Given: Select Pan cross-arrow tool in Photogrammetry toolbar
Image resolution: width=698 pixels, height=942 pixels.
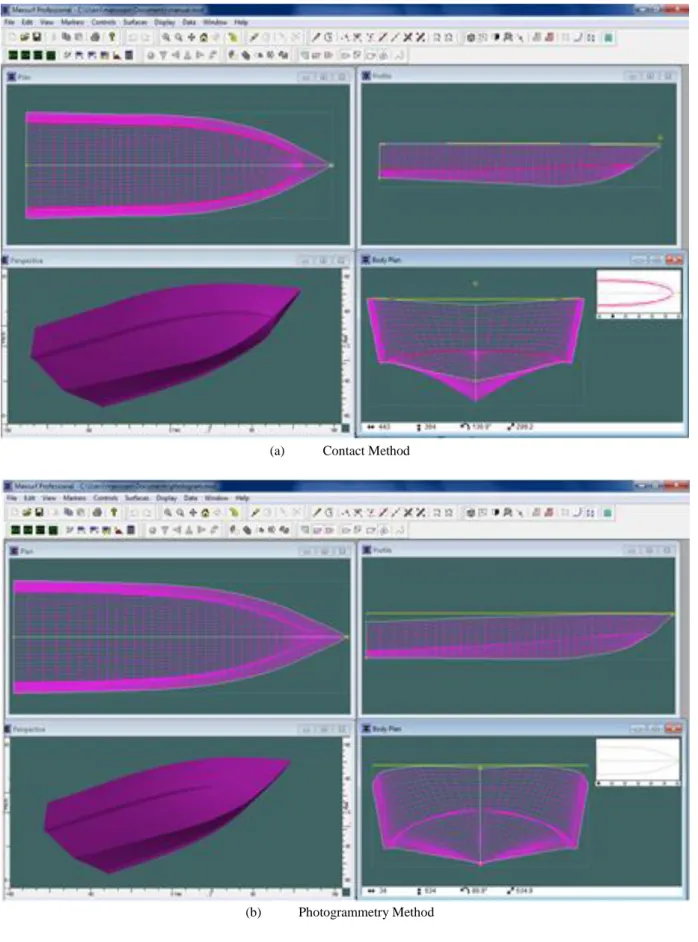Looking at the screenshot, I should 193,512.
